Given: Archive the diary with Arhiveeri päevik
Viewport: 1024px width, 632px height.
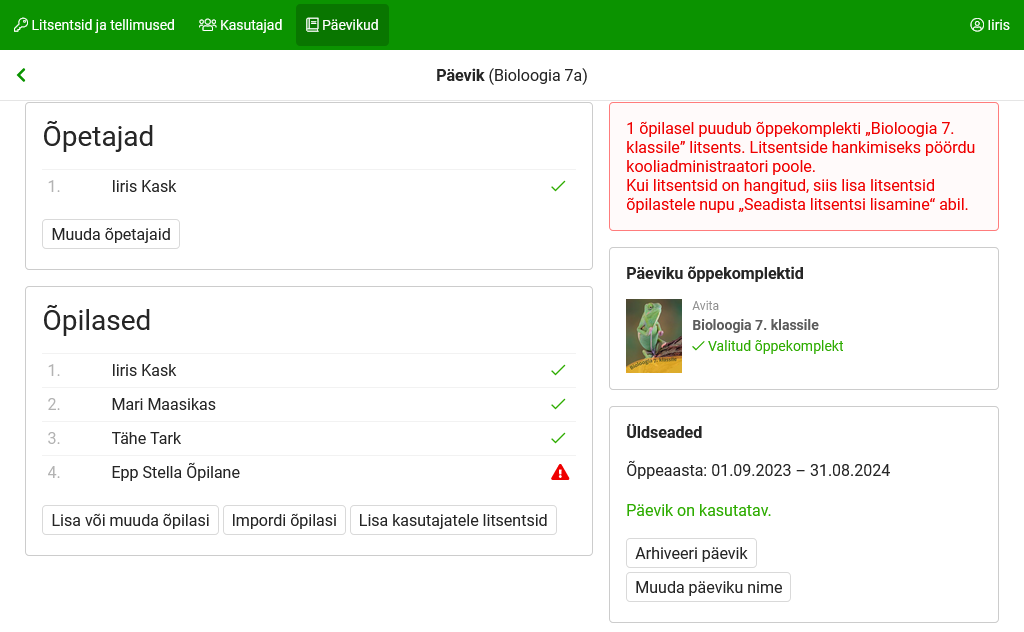Looking at the screenshot, I should pyautogui.click(x=691, y=553).
